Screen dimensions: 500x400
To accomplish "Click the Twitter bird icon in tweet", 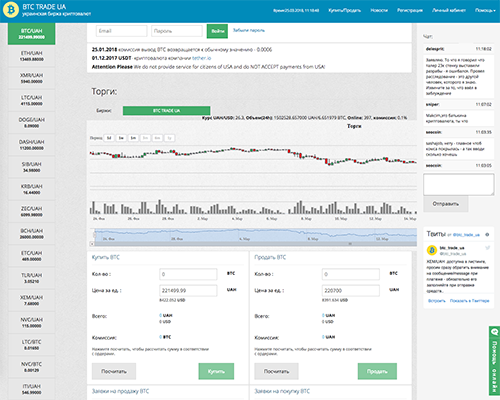I will pos(488,248).
